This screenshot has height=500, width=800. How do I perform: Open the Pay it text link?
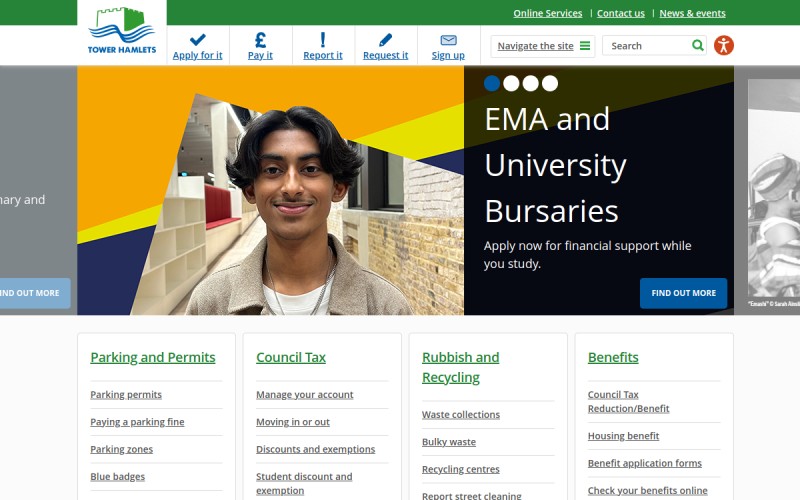click(x=260, y=55)
